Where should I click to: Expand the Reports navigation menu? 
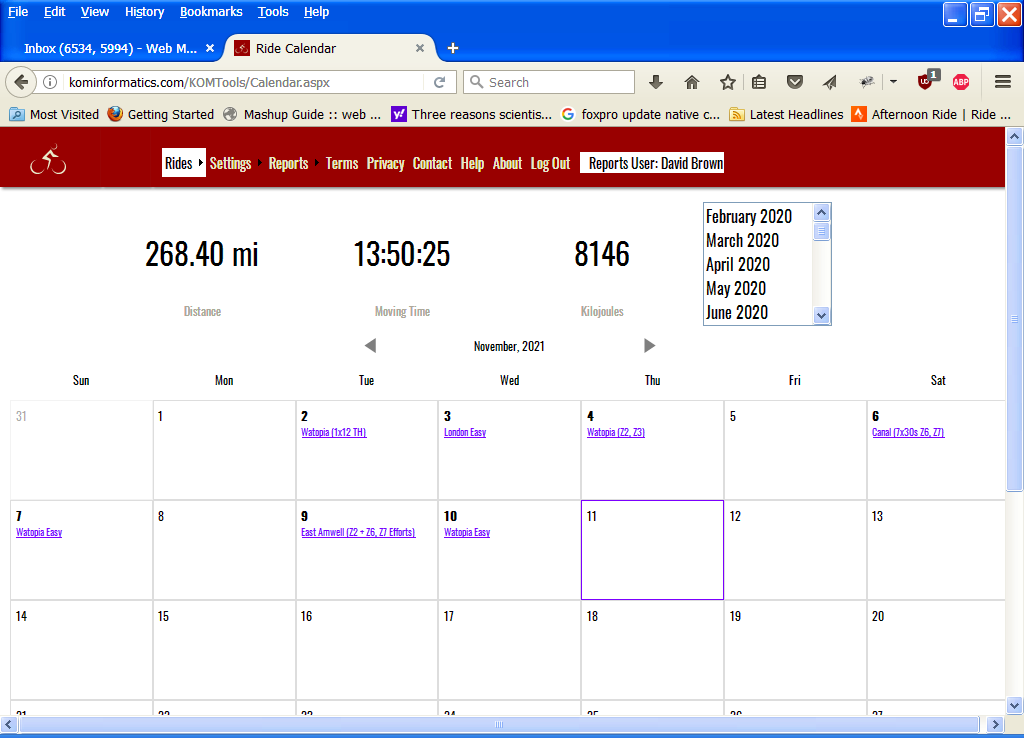pos(288,163)
